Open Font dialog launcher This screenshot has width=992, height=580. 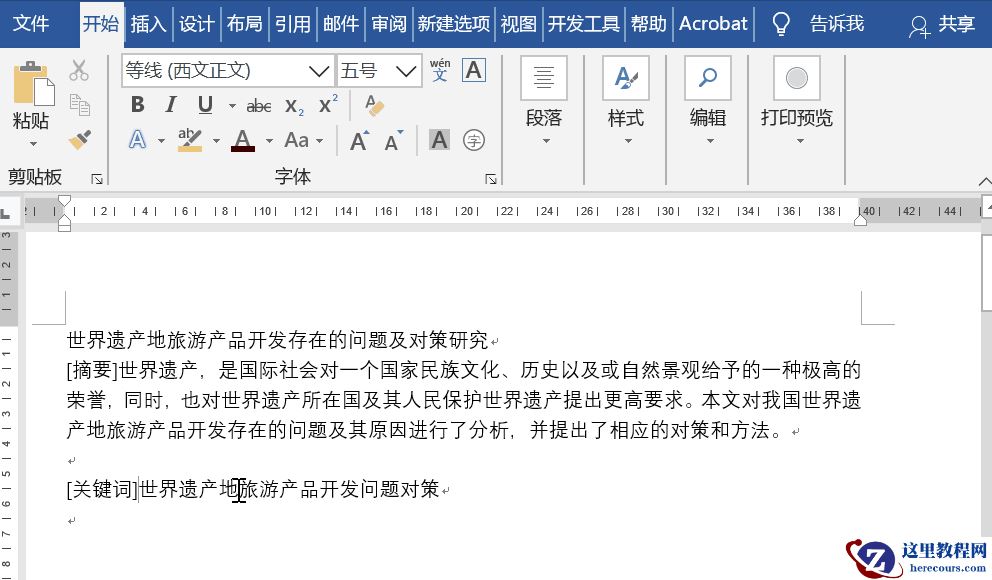491,179
